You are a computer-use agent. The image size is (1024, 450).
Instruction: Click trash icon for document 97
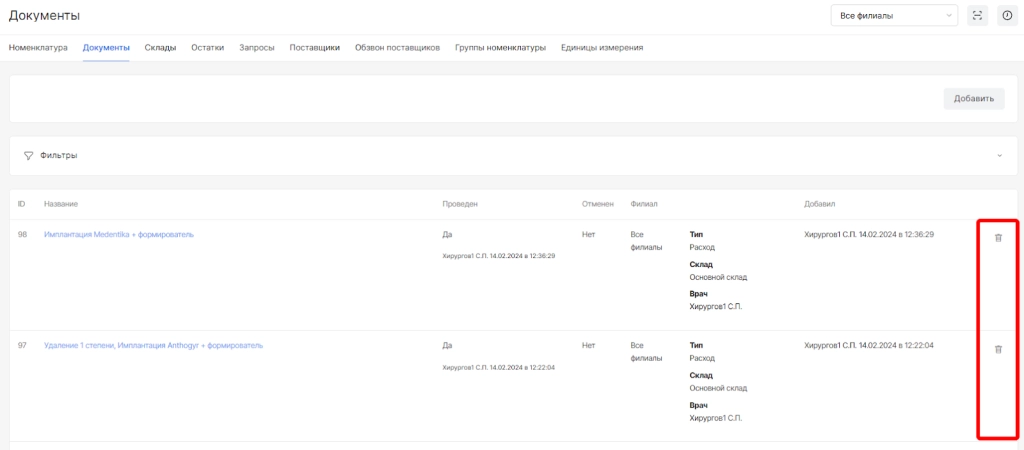[x=998, y=349]
